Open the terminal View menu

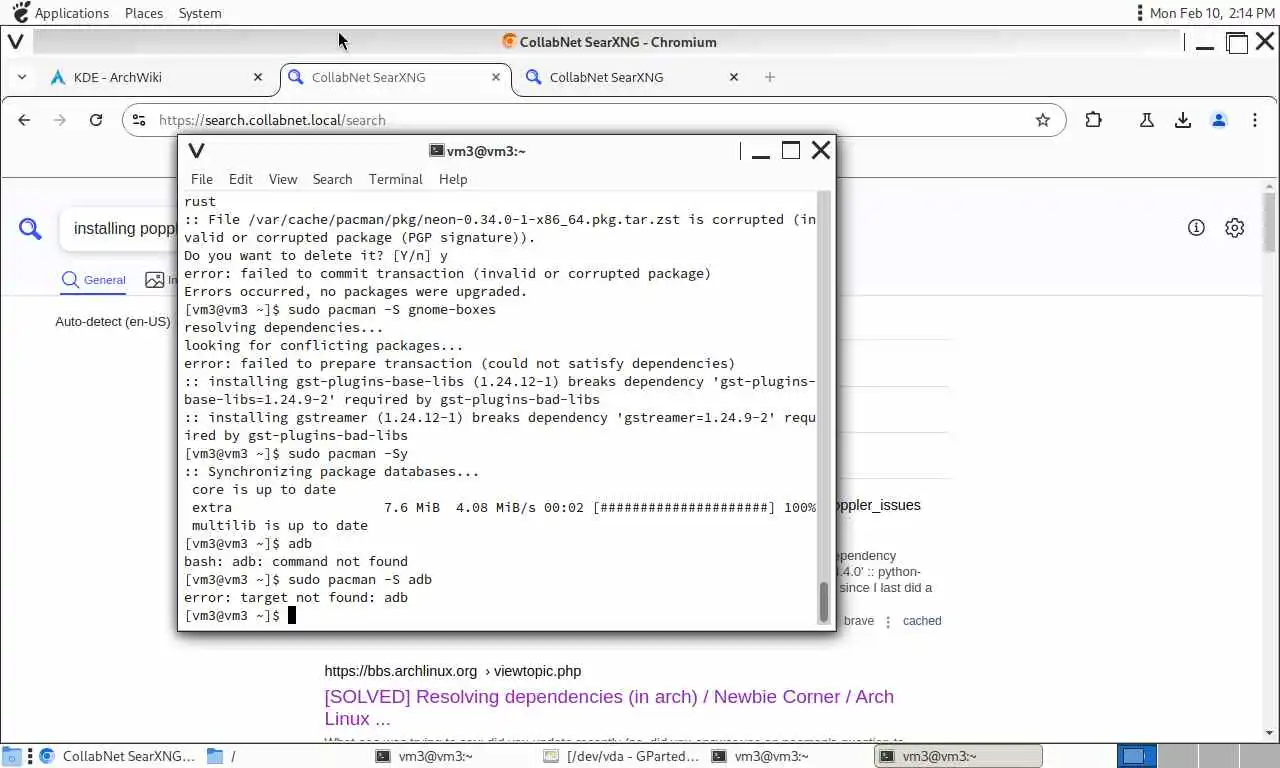click(x=283, y=179)
